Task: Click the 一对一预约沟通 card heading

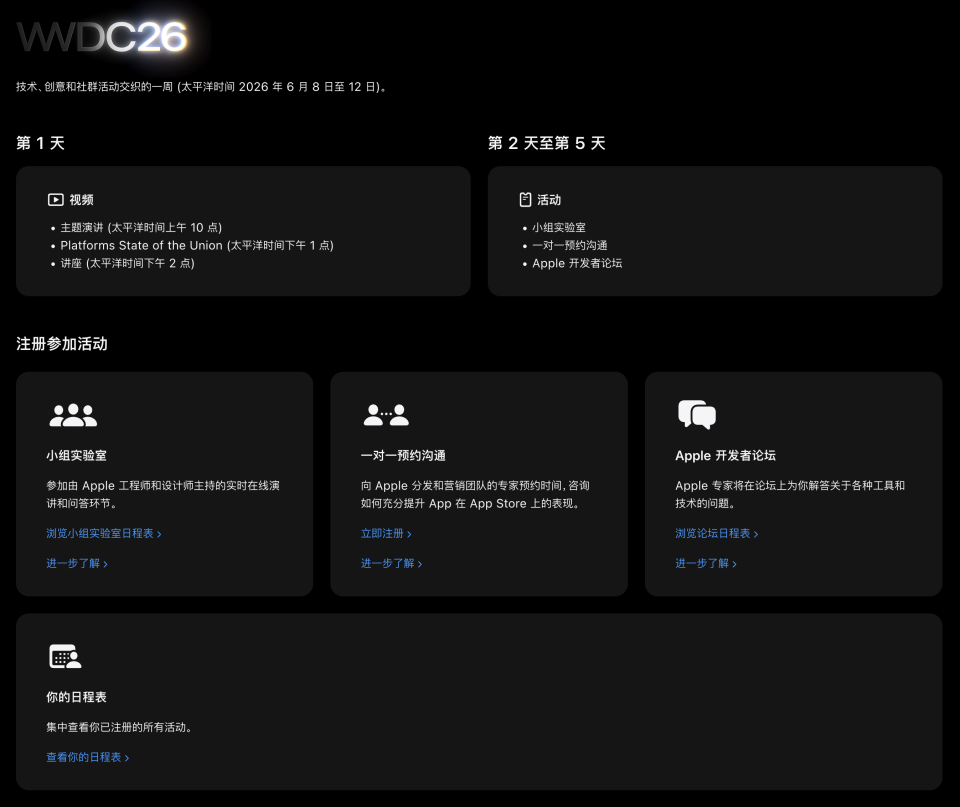Action: pyautogui.click(x=403, y=456)
